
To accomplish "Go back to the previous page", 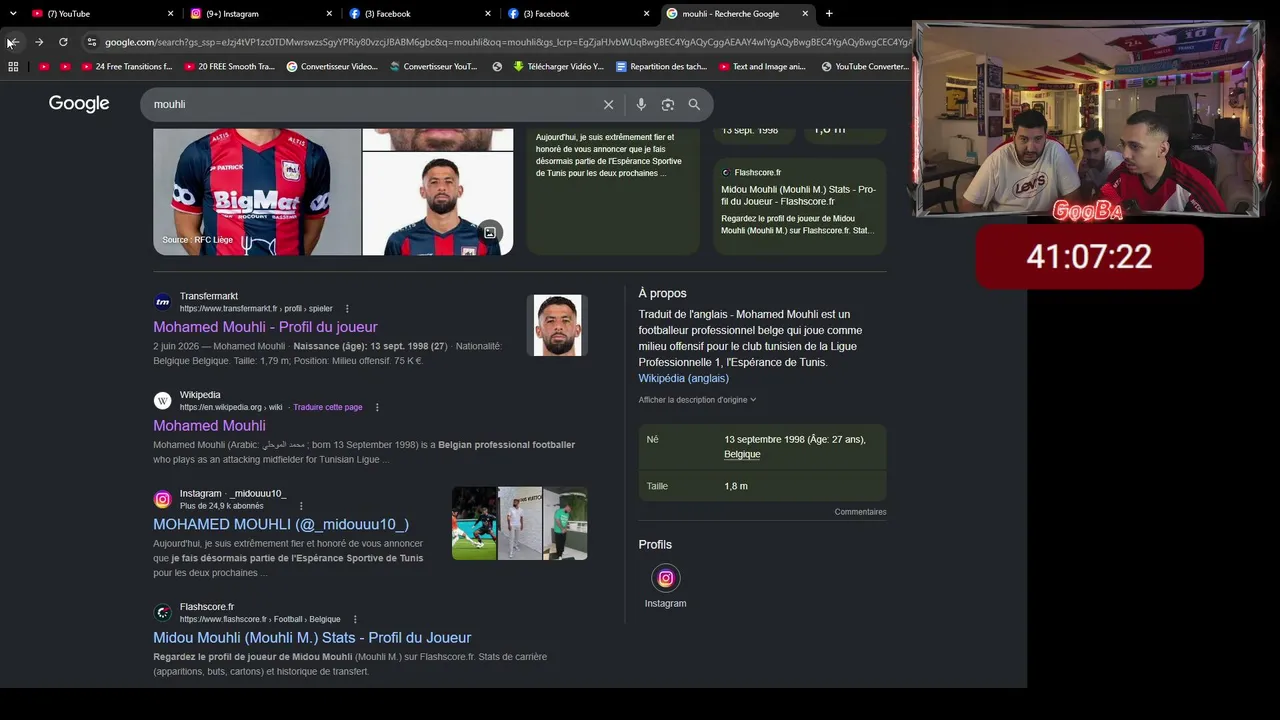I will click(13, 42).
